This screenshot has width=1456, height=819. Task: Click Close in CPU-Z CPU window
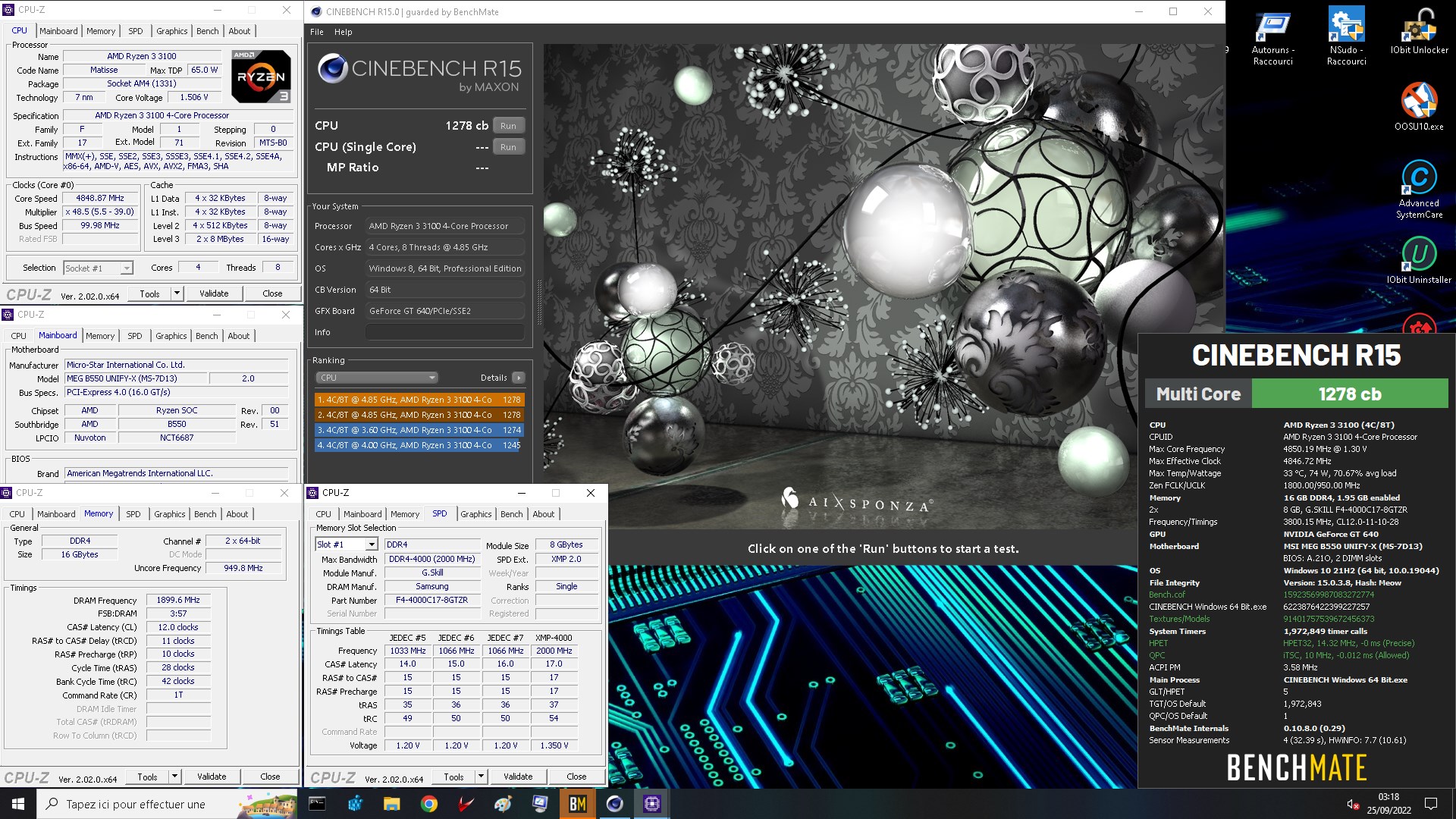(272, 293)
